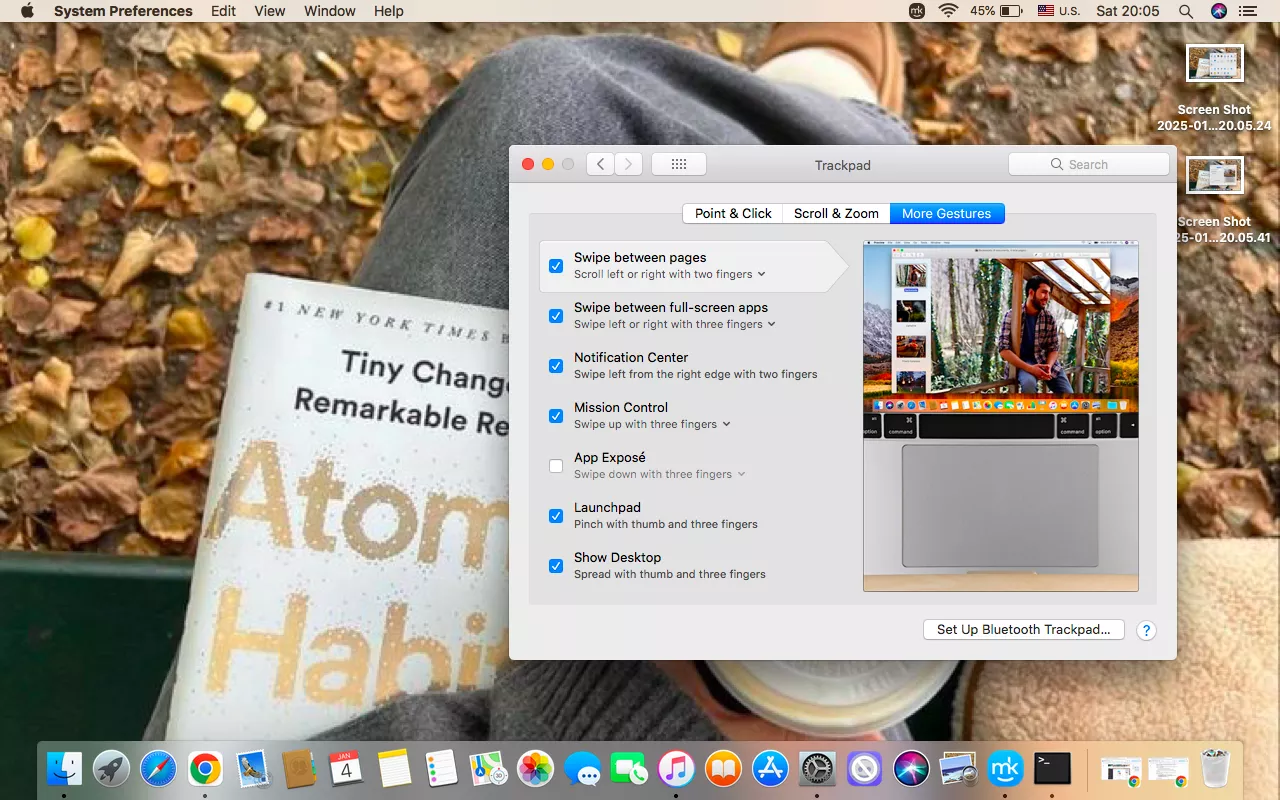This screenshot has width=1280, height=800.
Task: Open the Photos app in Dock
Action: 535,769
